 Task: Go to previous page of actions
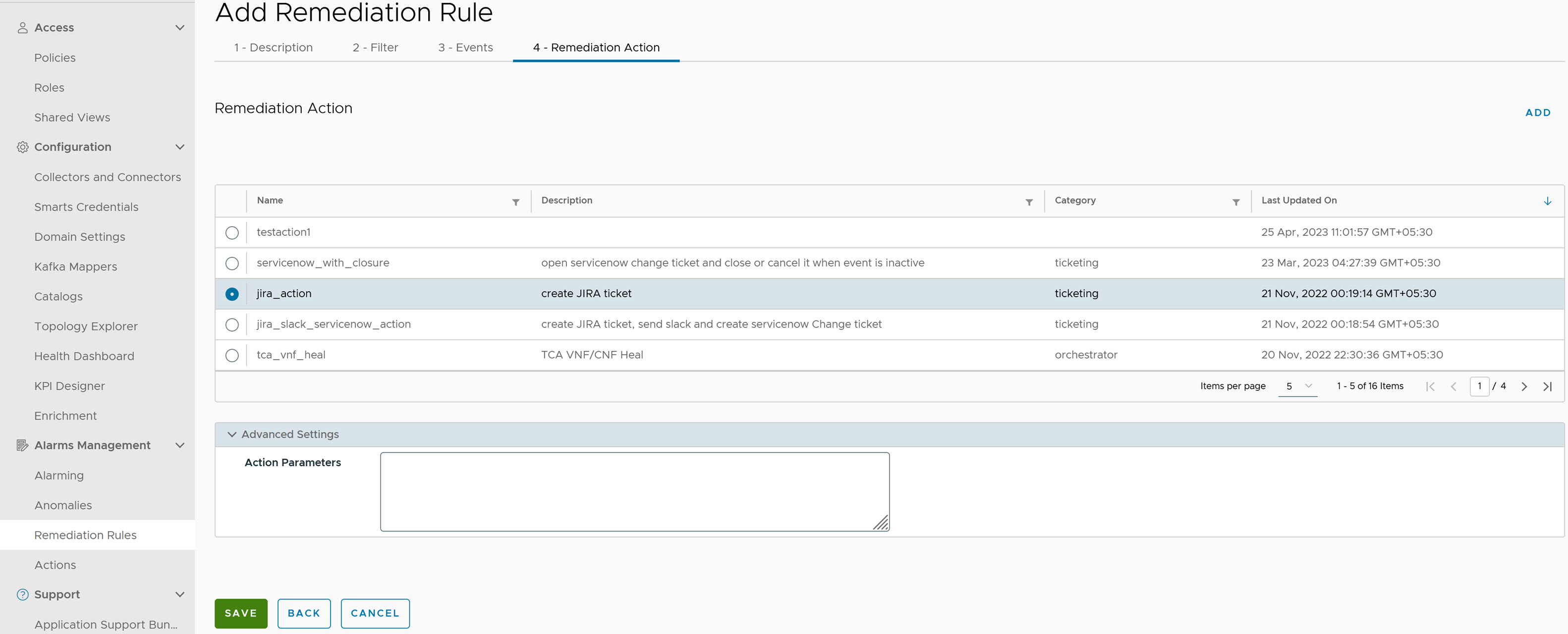pos(1454,386)
